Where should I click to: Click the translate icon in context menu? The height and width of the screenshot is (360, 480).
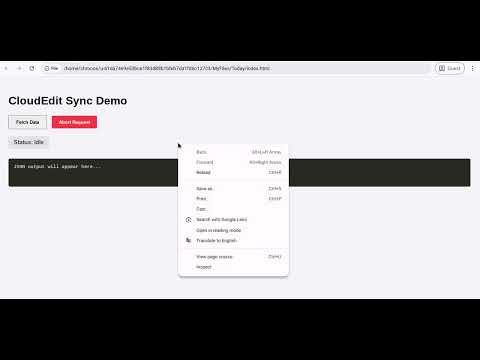click(x=188, y=240)
